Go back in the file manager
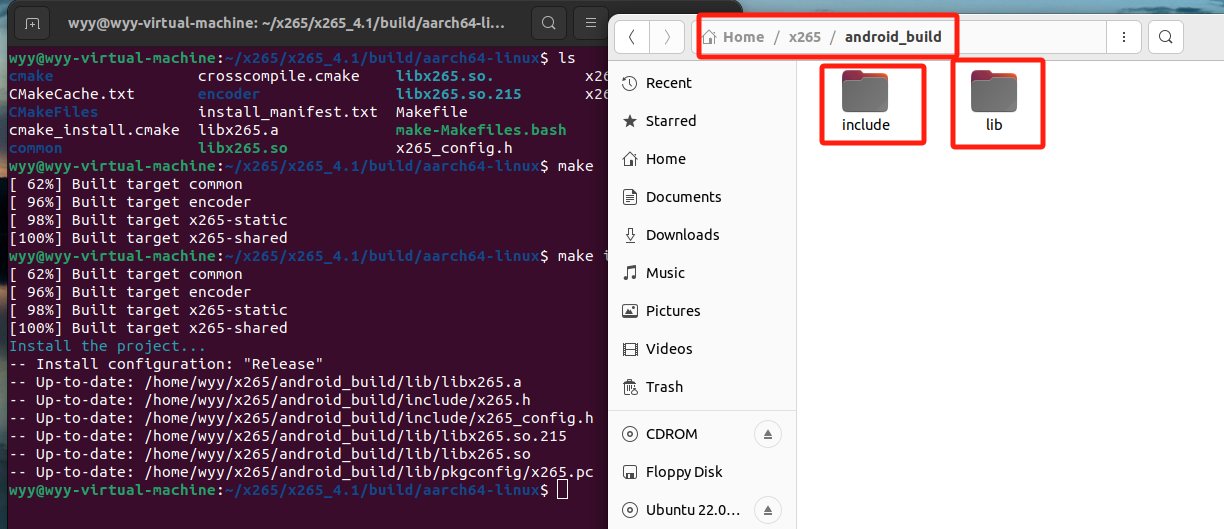Image resolution: width=1224 pixels, height=529 pixels. [x=632, y=38]
